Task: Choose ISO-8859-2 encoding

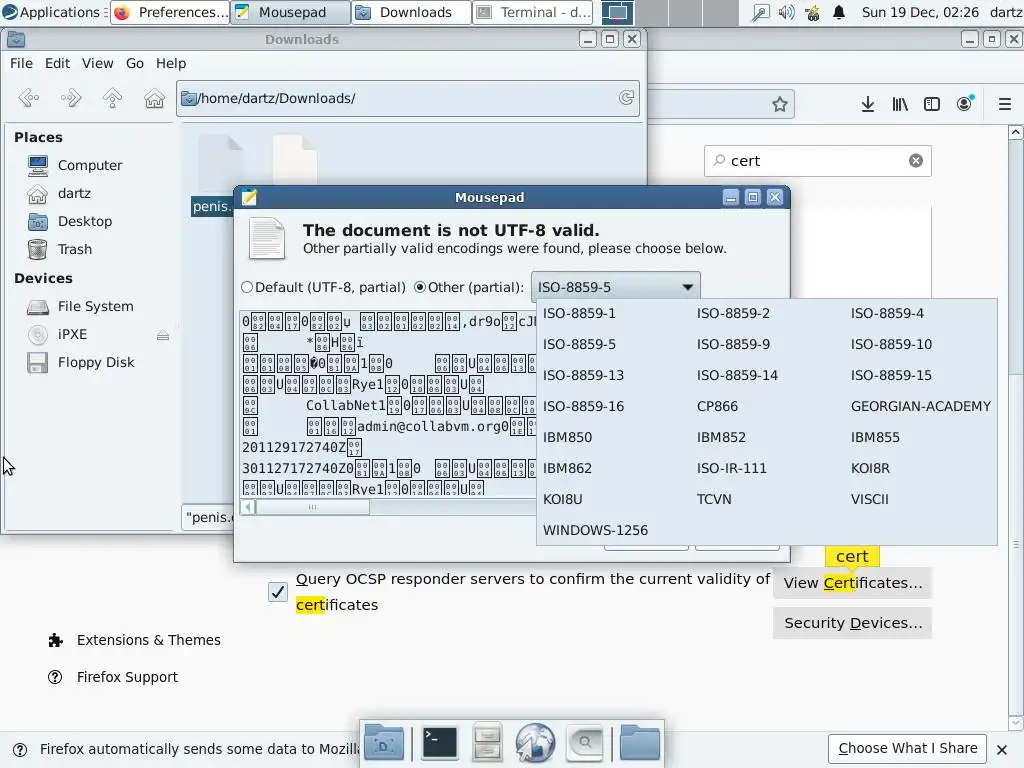Action: (x=733, y=313)
